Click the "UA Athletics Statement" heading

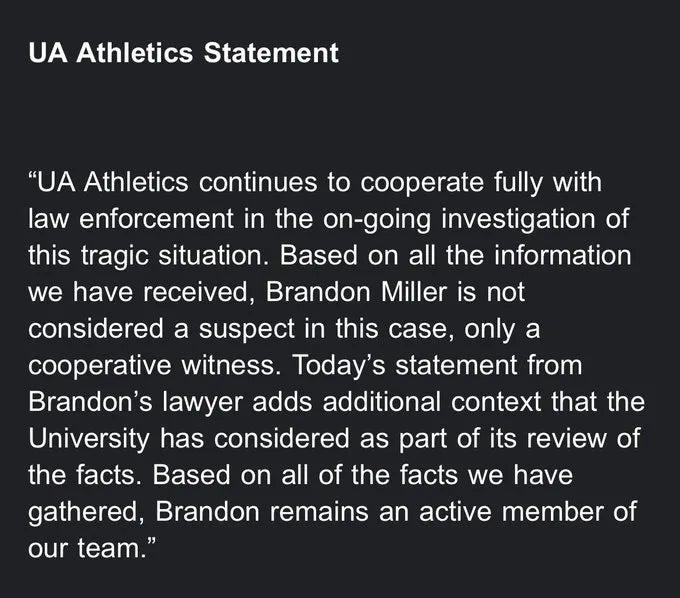pyautogui.click(x=184, y=53)
